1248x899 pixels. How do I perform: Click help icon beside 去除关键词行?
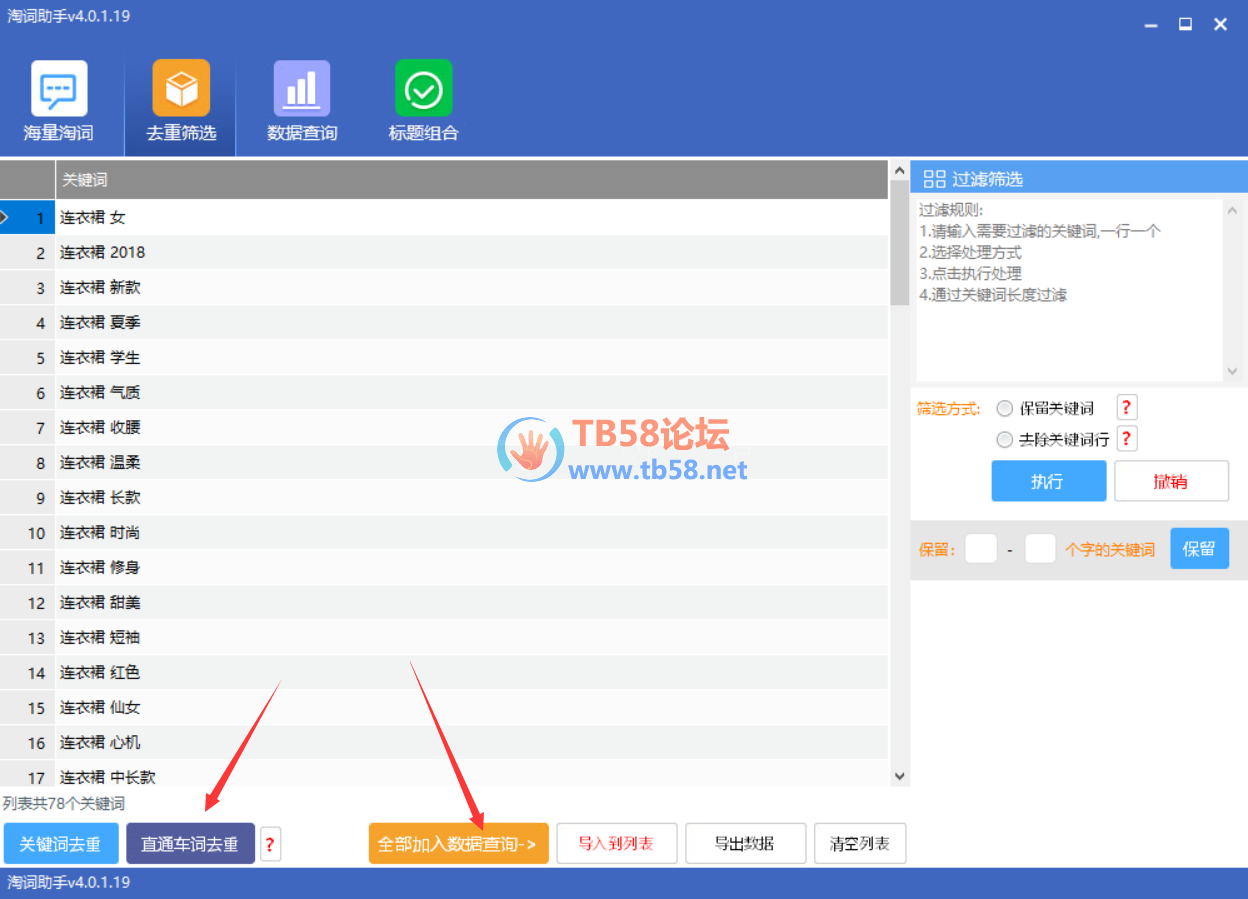[1127, 439]
